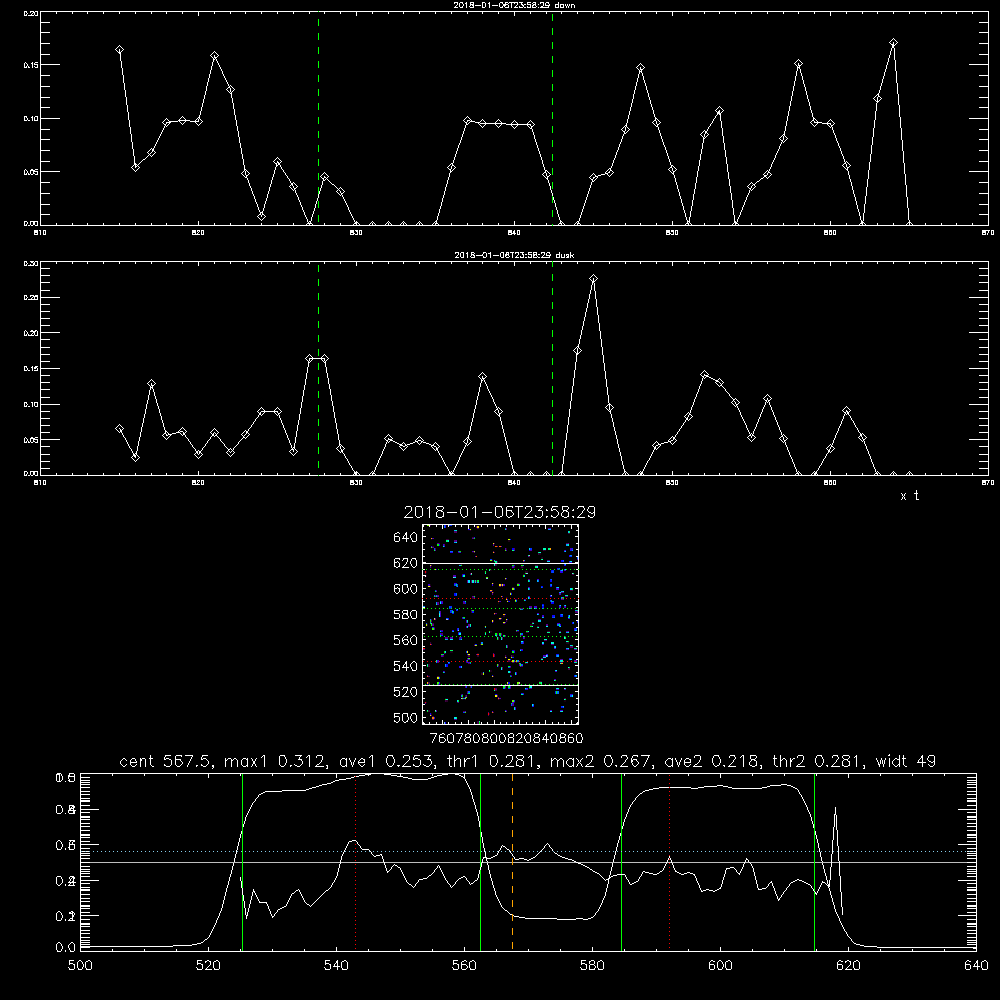Click the '760780800820840860' label under the image
The image size is (1000, 1000).
click(x=507, y=739)
